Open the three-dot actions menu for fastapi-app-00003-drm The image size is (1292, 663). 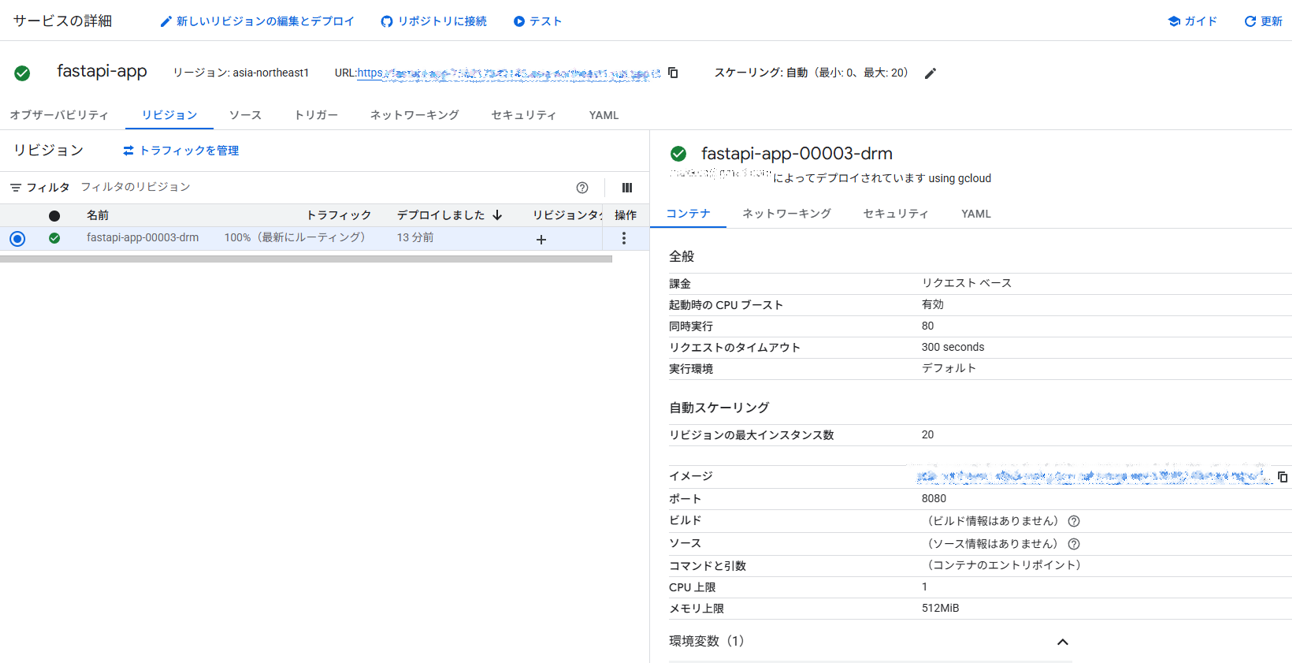coord(624,238)
